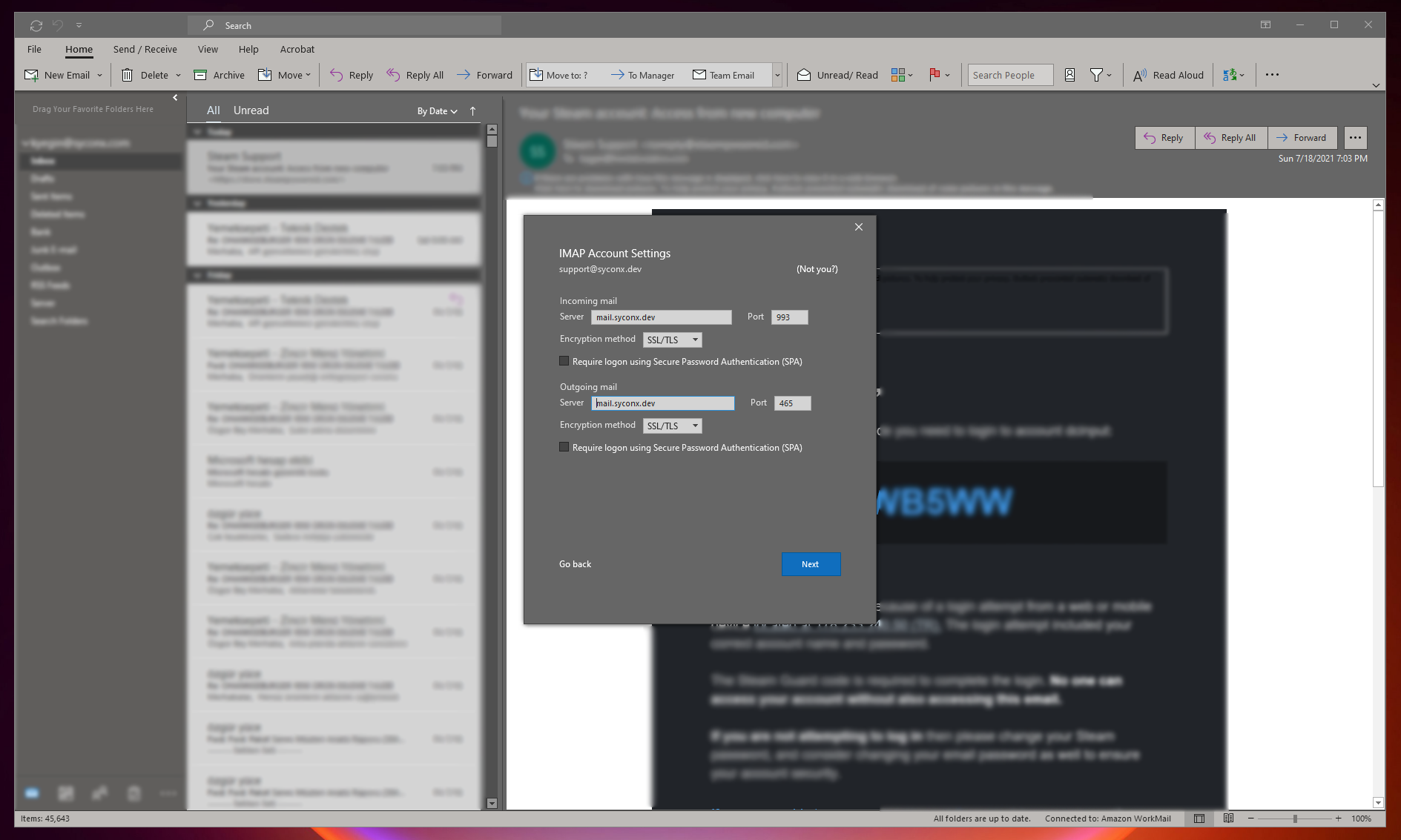Click the Filter Email funnel icon
This screenshot has height=840, width=1401.
pyautogui.click(x=1096, y=75)
